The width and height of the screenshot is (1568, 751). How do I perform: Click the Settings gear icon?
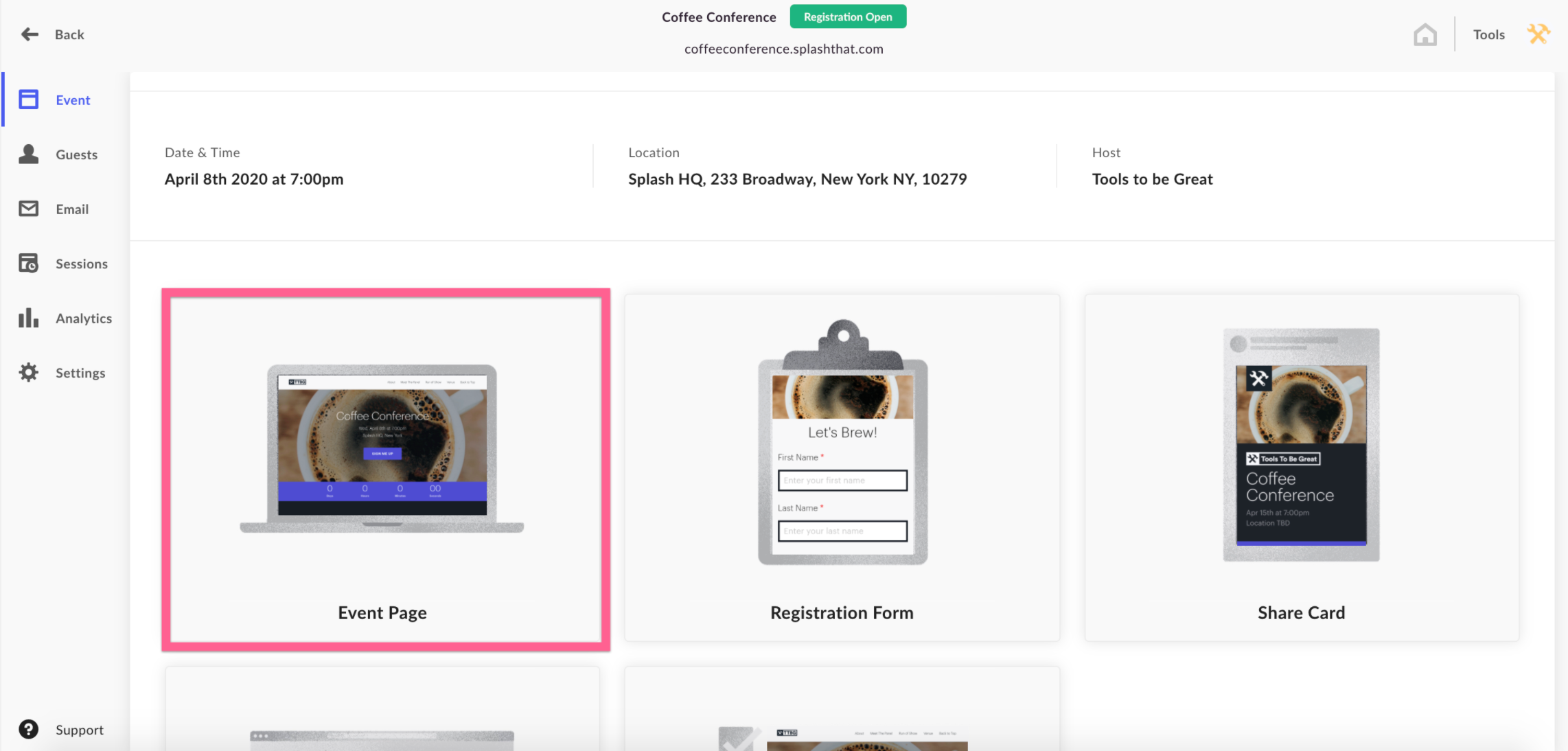tap(28, 372)
